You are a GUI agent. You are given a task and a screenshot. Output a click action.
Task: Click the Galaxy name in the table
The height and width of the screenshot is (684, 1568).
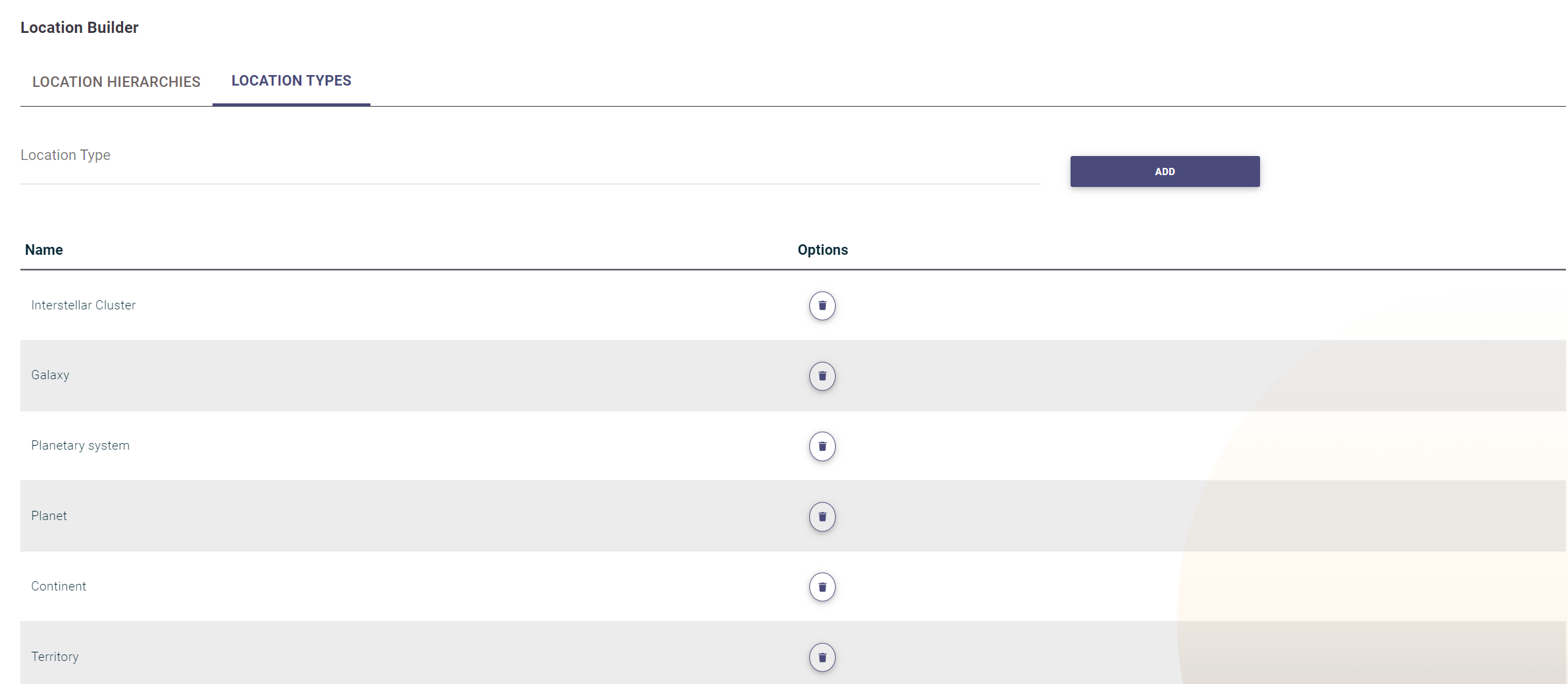(x=50, y=375)
